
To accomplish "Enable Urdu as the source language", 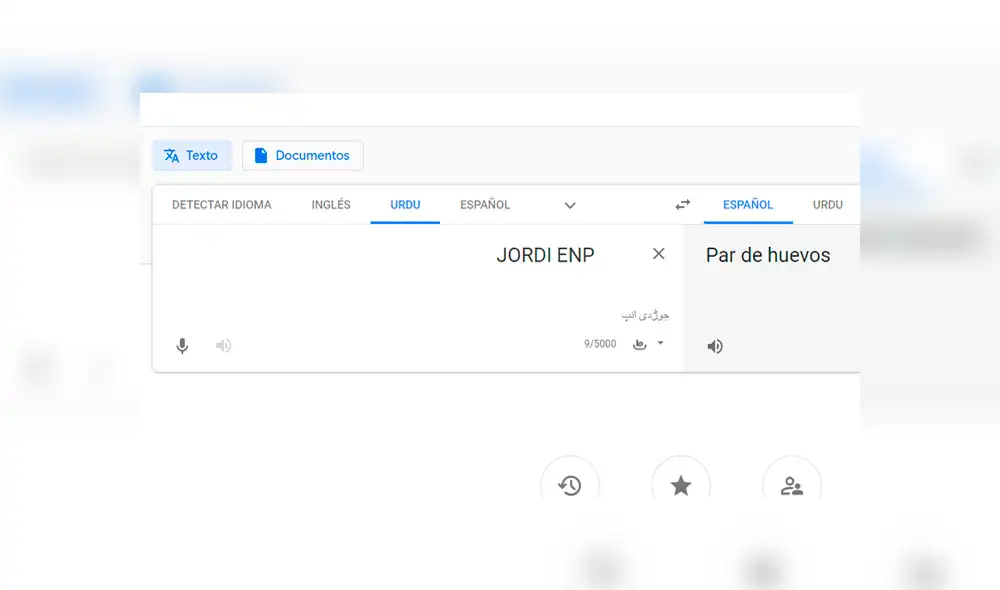I will pos(405,204).
